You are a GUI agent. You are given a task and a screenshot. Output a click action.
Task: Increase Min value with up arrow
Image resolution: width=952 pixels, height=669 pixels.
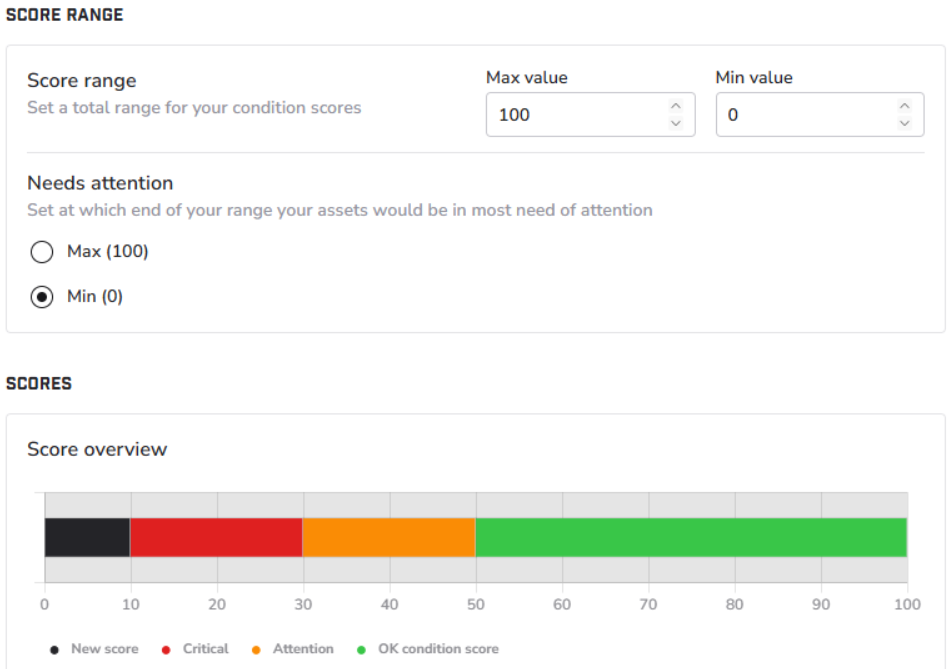(x=904, y=106)
